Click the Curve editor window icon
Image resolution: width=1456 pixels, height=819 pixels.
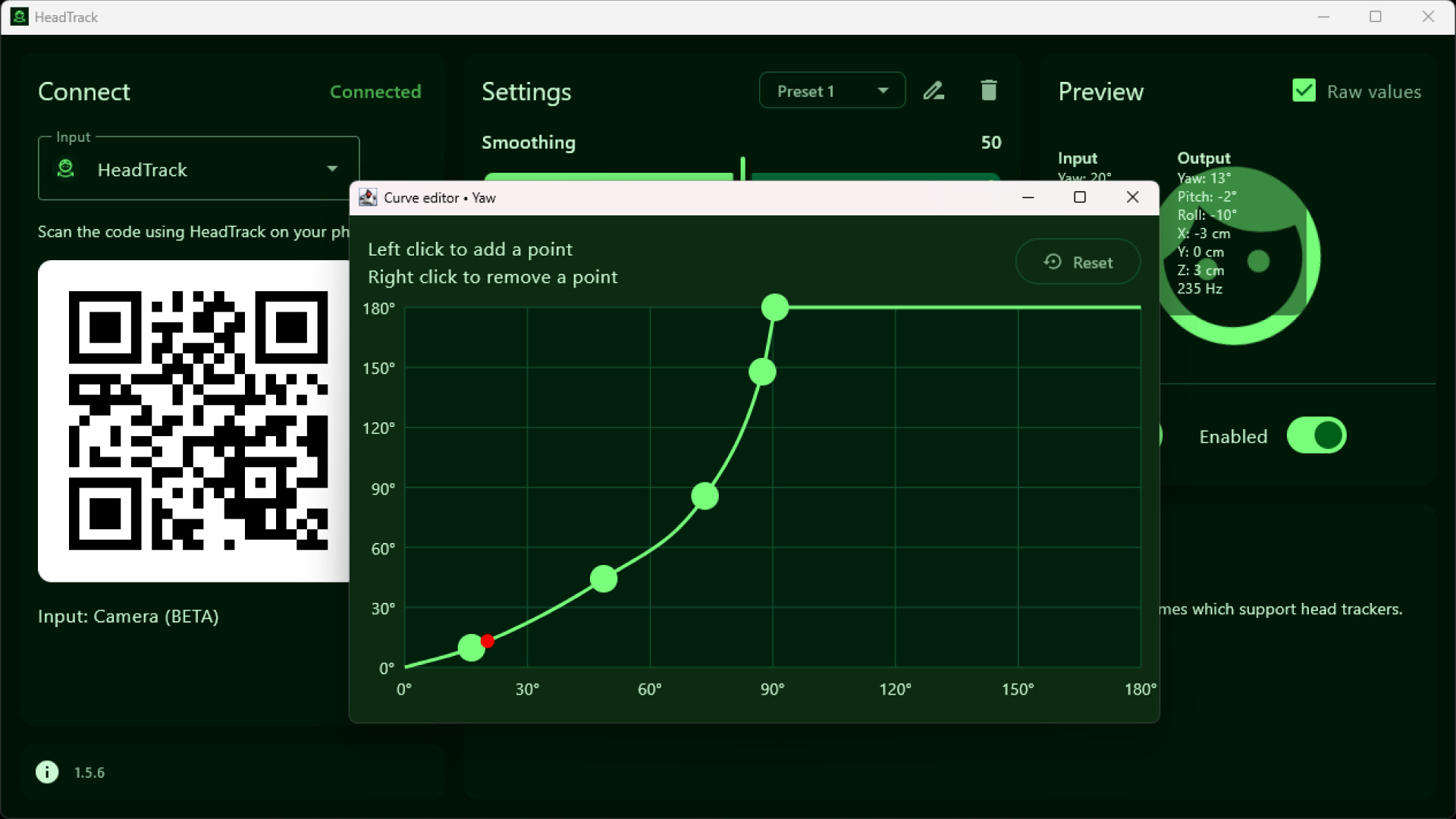[x=368, y=197]
